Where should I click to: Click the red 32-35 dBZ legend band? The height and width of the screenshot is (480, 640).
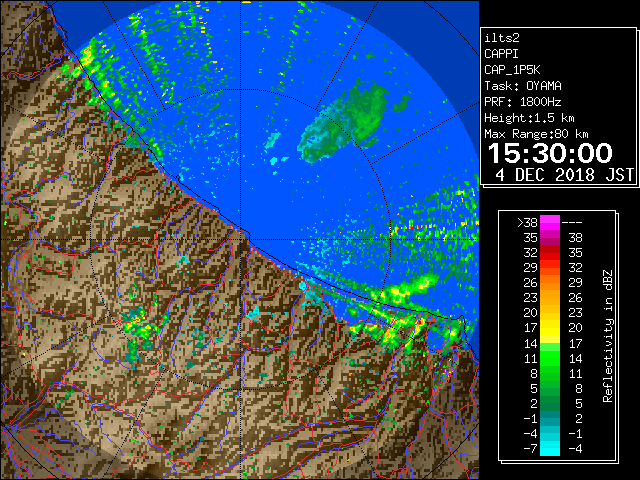pyautogui.click(x=550, y=253)
